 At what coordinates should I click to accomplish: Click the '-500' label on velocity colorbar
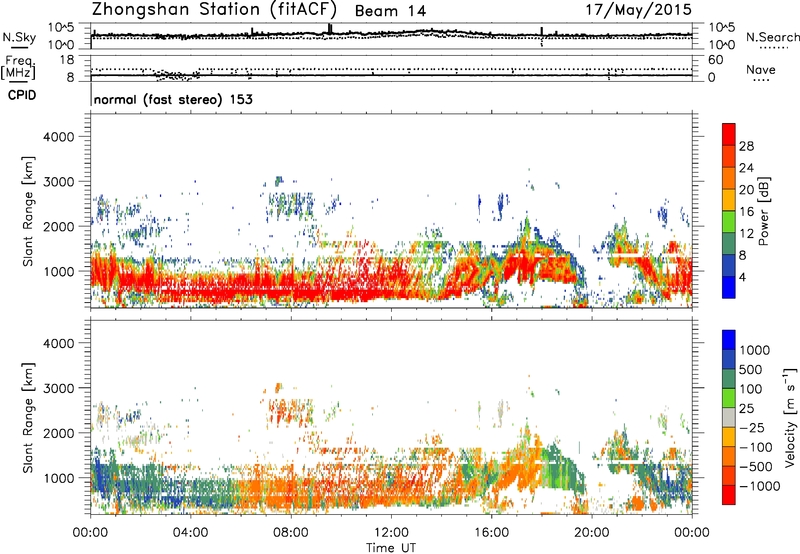[x=756, y=467]
